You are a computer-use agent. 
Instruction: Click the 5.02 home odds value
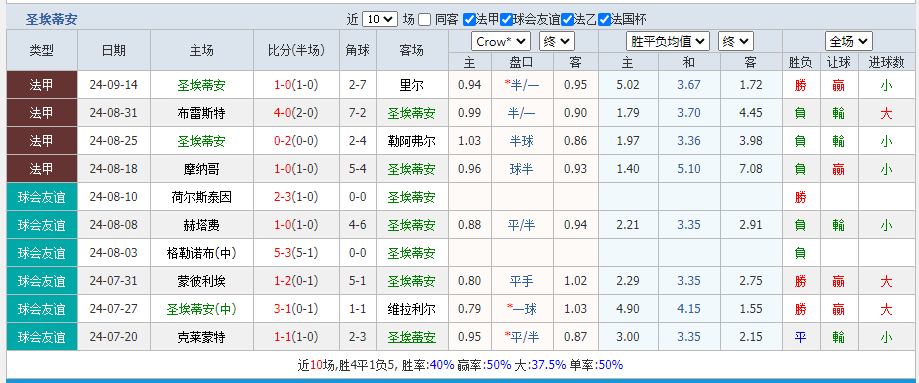tap(628, 85)
